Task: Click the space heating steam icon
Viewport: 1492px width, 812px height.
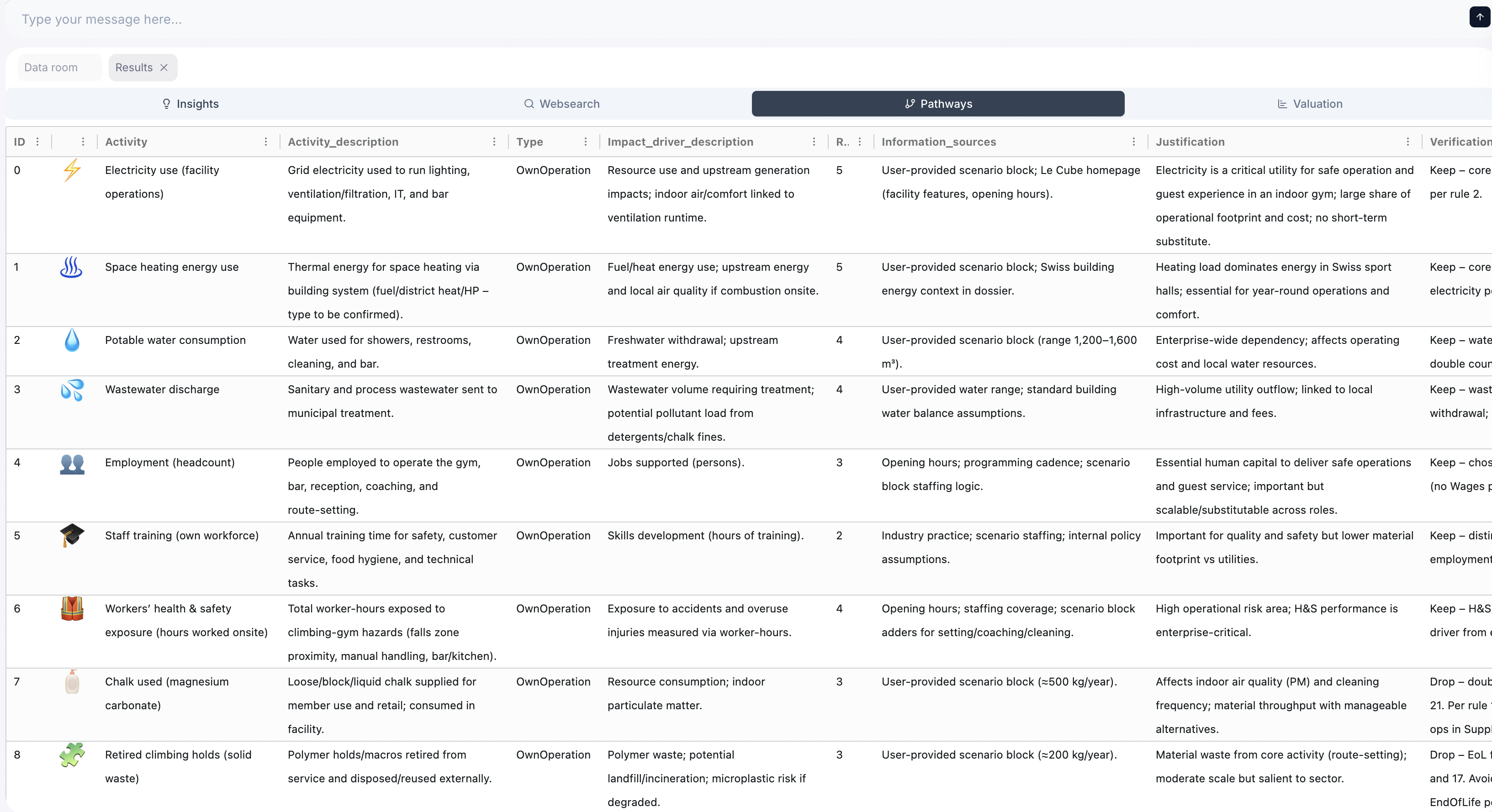Action: point(71,267)
